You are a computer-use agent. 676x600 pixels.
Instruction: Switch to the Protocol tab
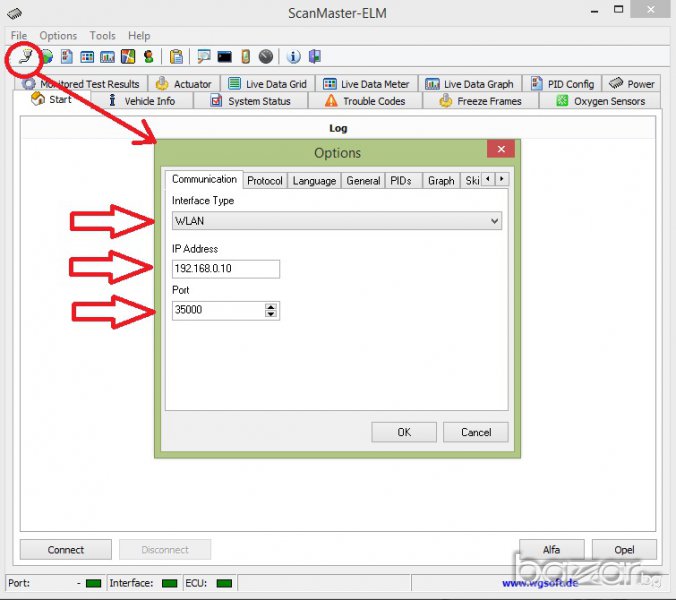click(x=265, y=181)
